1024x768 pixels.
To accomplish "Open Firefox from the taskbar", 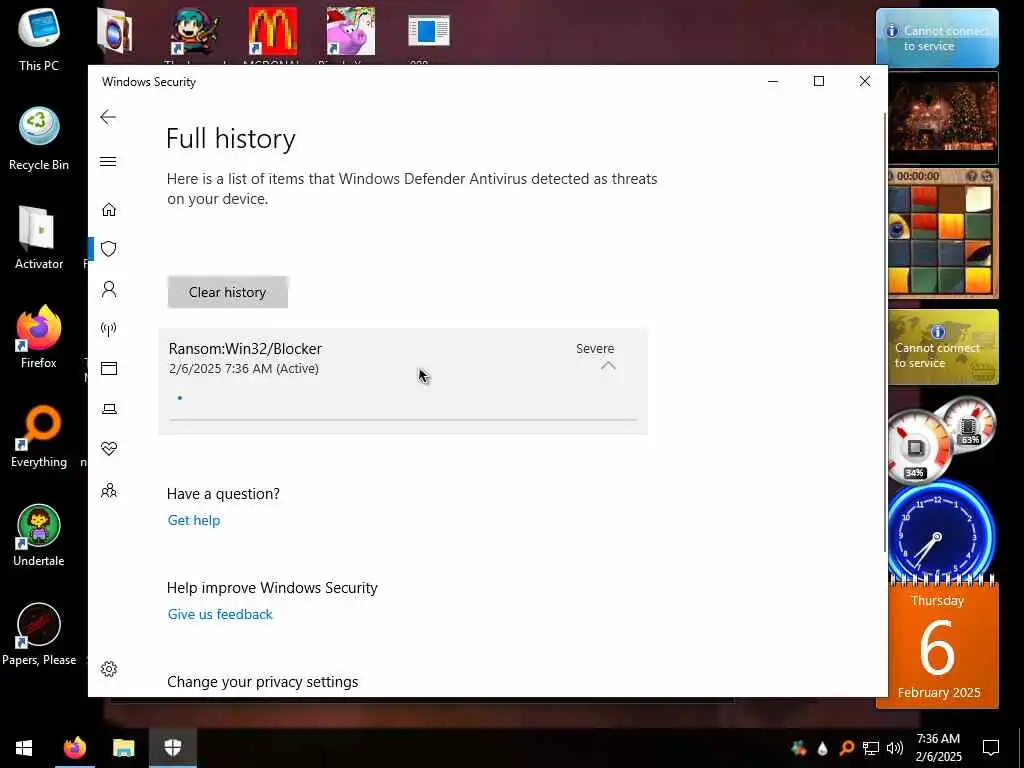I will coord(74,748).
